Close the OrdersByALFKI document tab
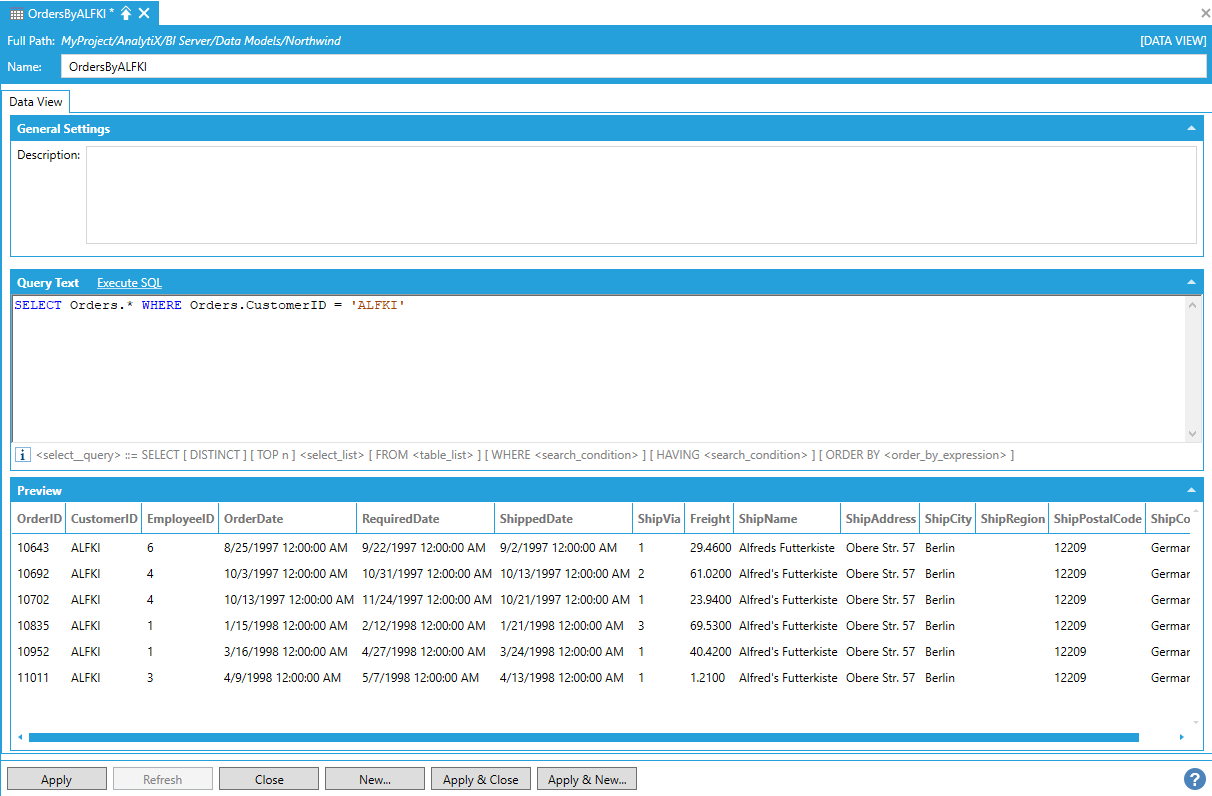Viewport: 1212px width, 796px height. pos(145,13)
